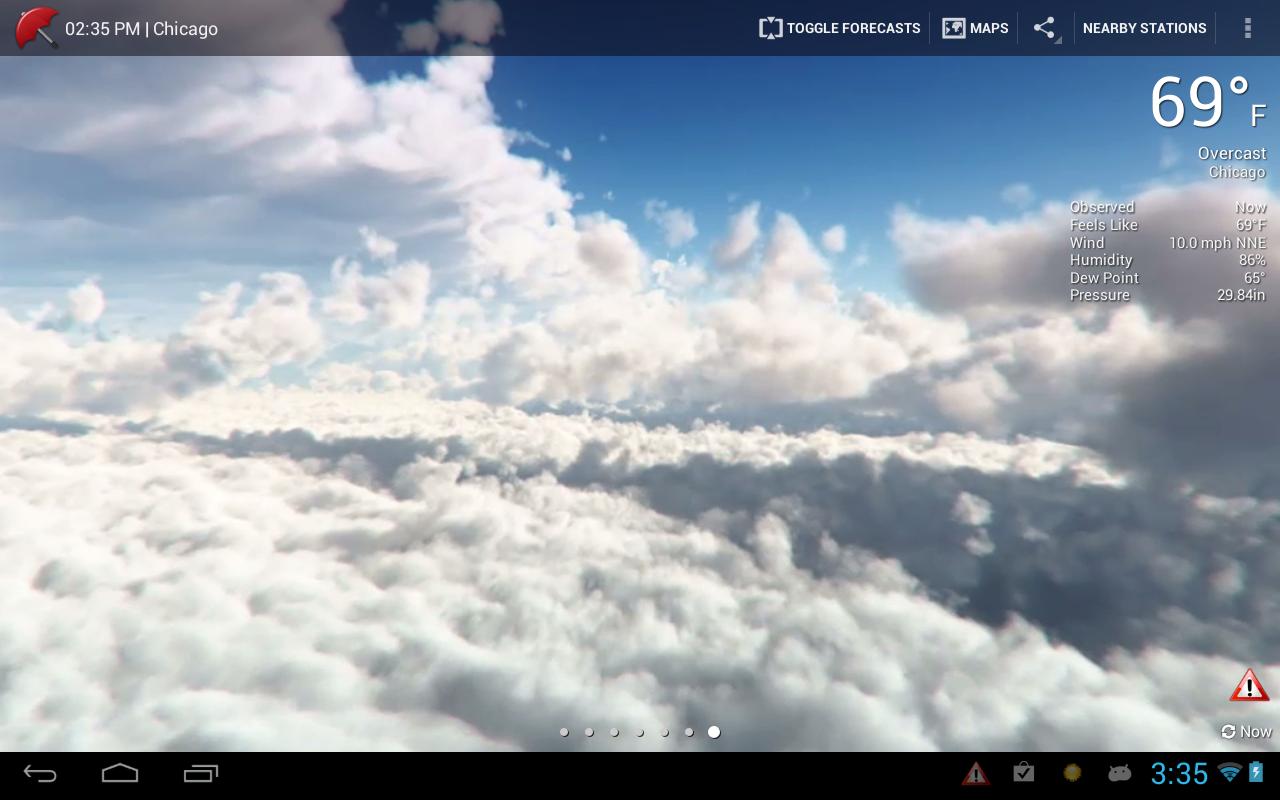1280x800 pixels.
Task: Select the last page indicator dot
Action: pos(714,732)
